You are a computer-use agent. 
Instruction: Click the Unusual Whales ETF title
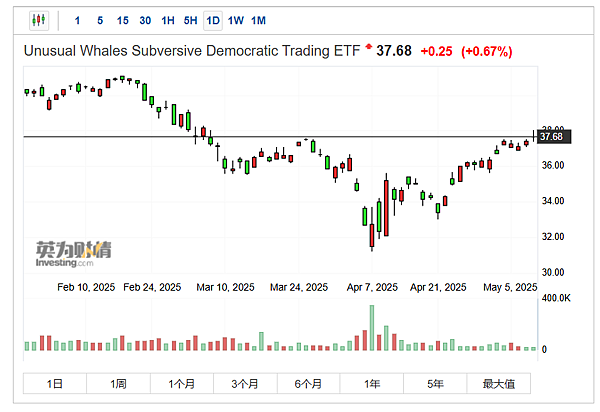[x=192, y=51]
